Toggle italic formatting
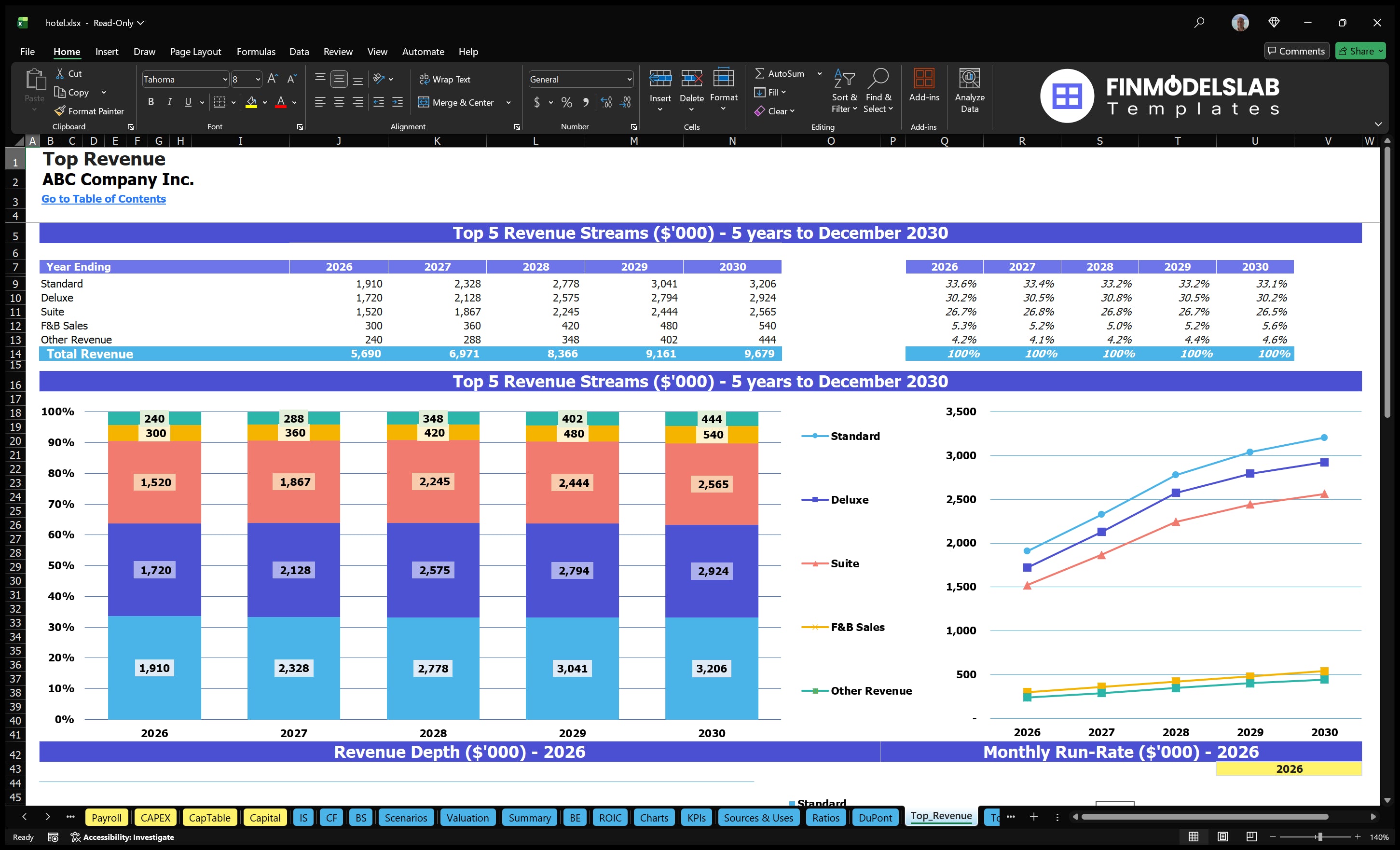Screen dimensions: 1400x850 [169, 102]
